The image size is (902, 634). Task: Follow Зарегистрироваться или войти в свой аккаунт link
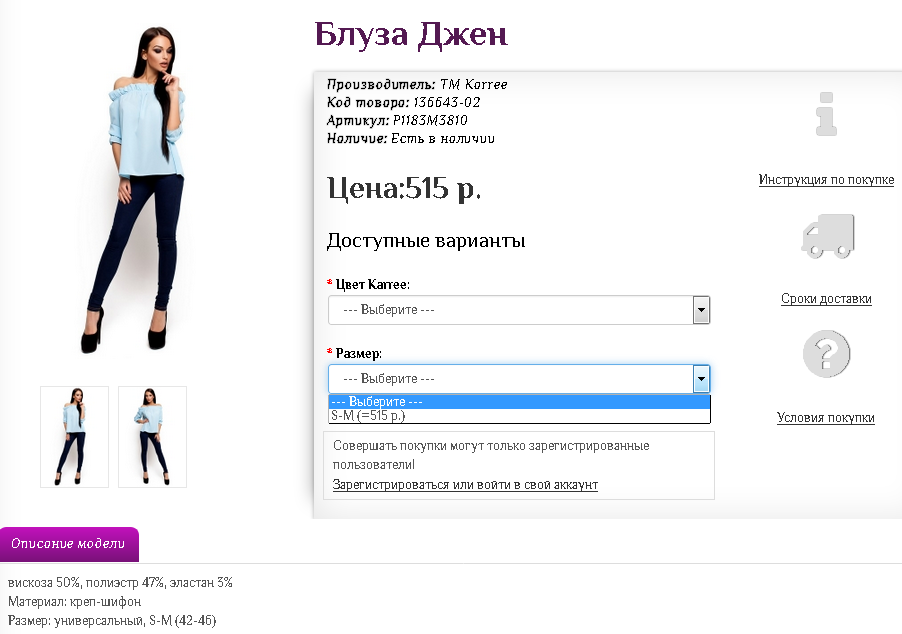pos(465,484)
